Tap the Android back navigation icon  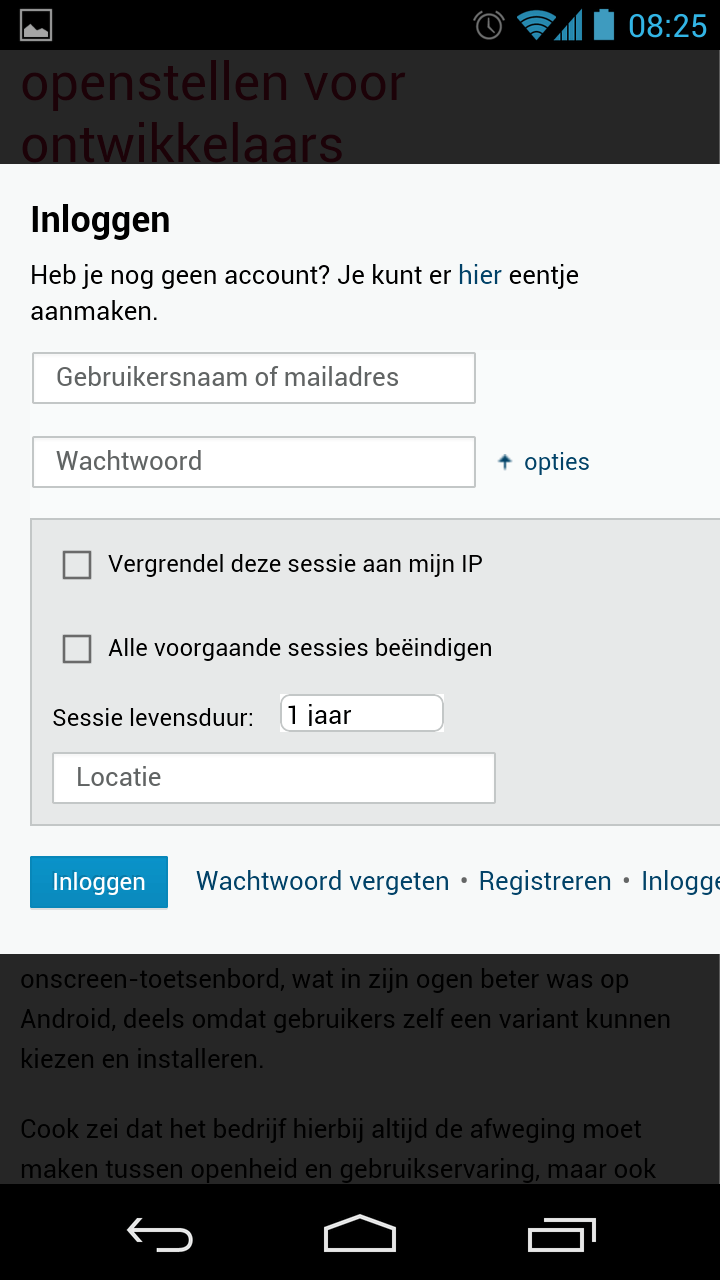tap(160, 1236)
